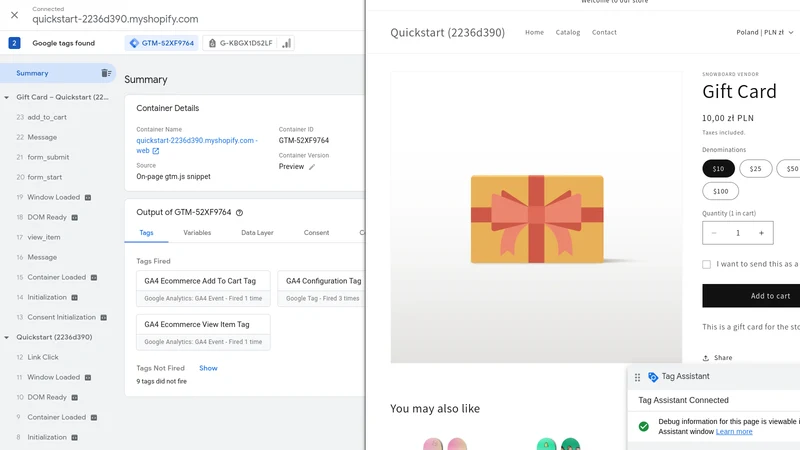
Task: Edit container version with the pencil icon
Action: [x=312, y=167]
